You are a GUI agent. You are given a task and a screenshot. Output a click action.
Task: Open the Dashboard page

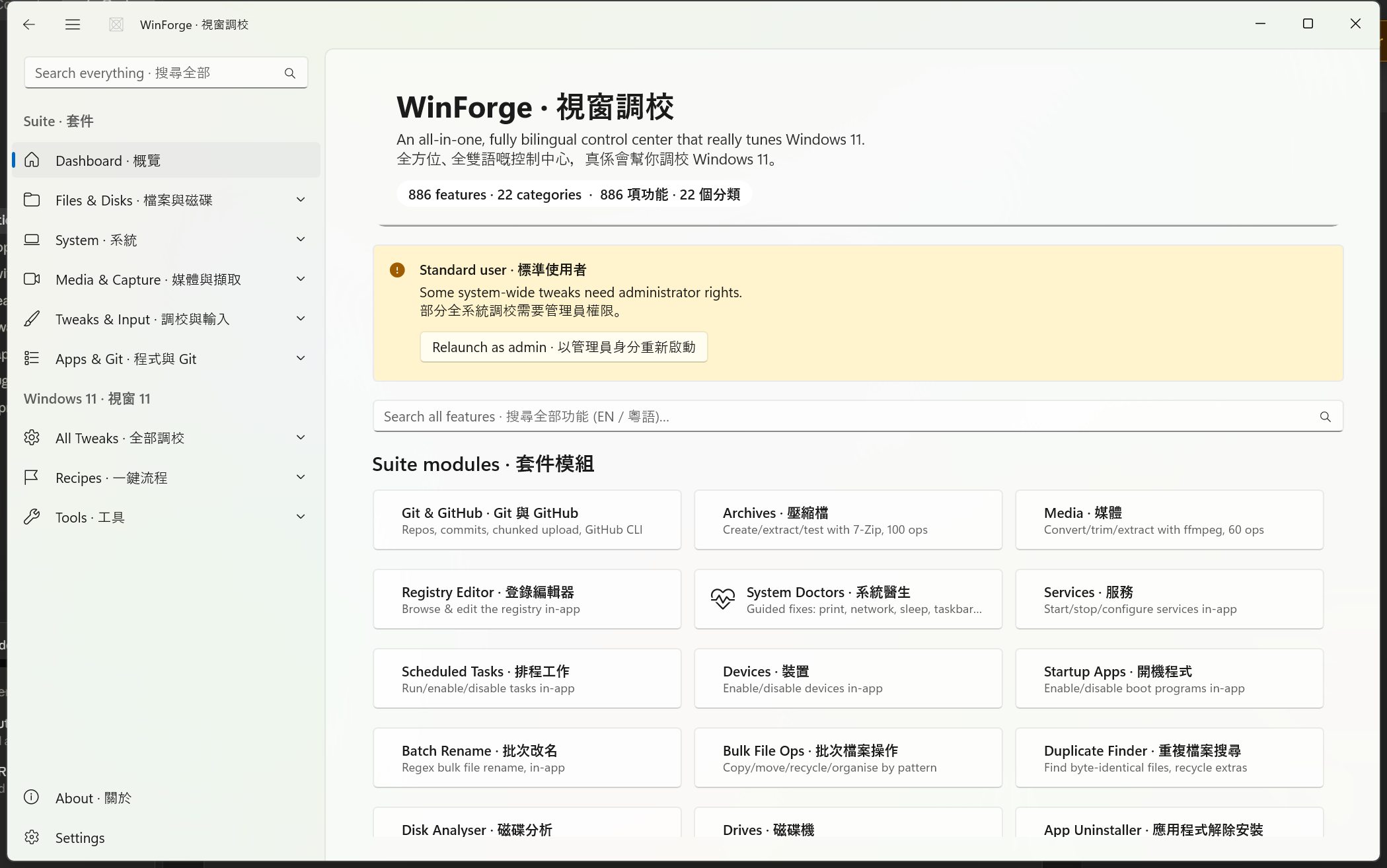[x=166, y=161]
